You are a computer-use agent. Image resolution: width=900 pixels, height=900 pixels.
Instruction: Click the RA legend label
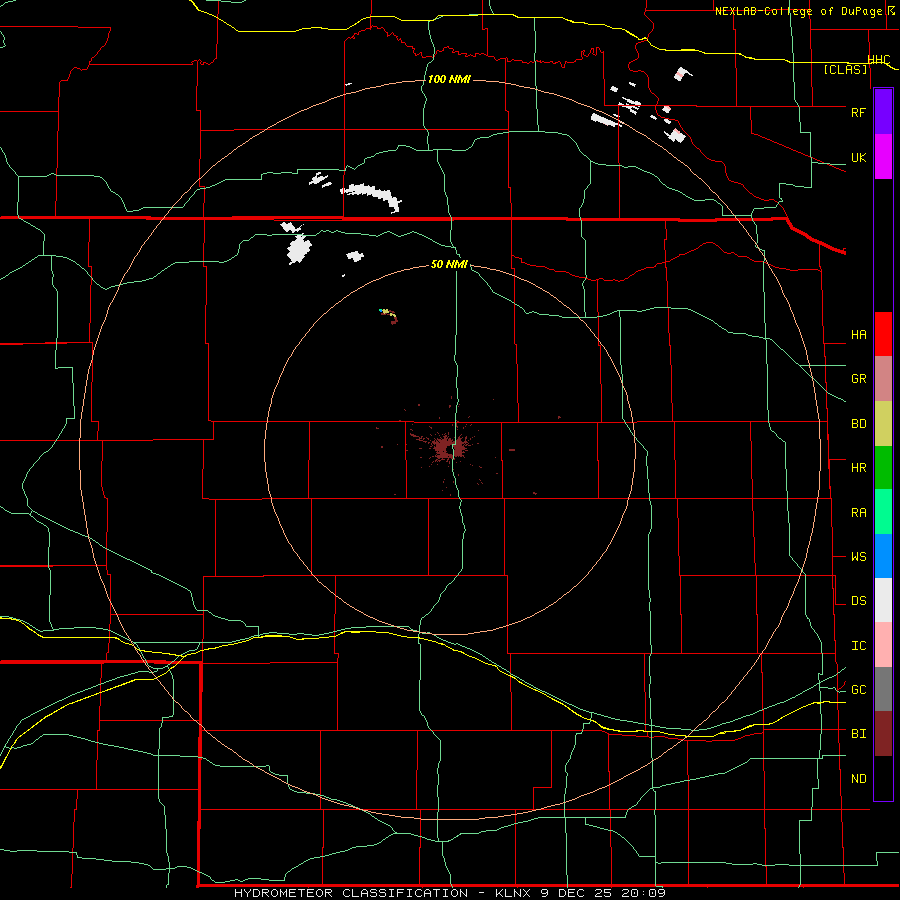pos(858,513)
